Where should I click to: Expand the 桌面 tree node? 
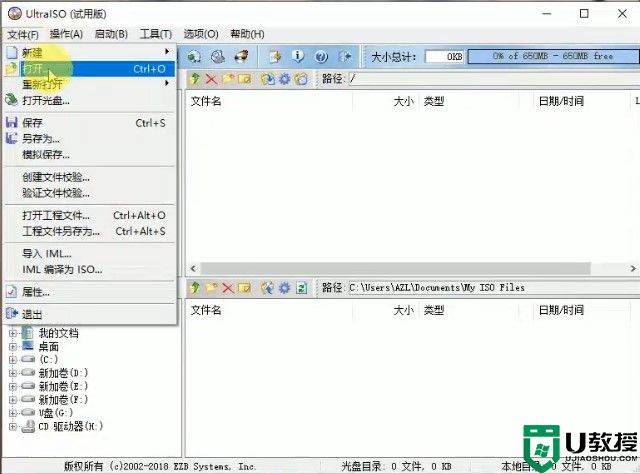(13, 347)
